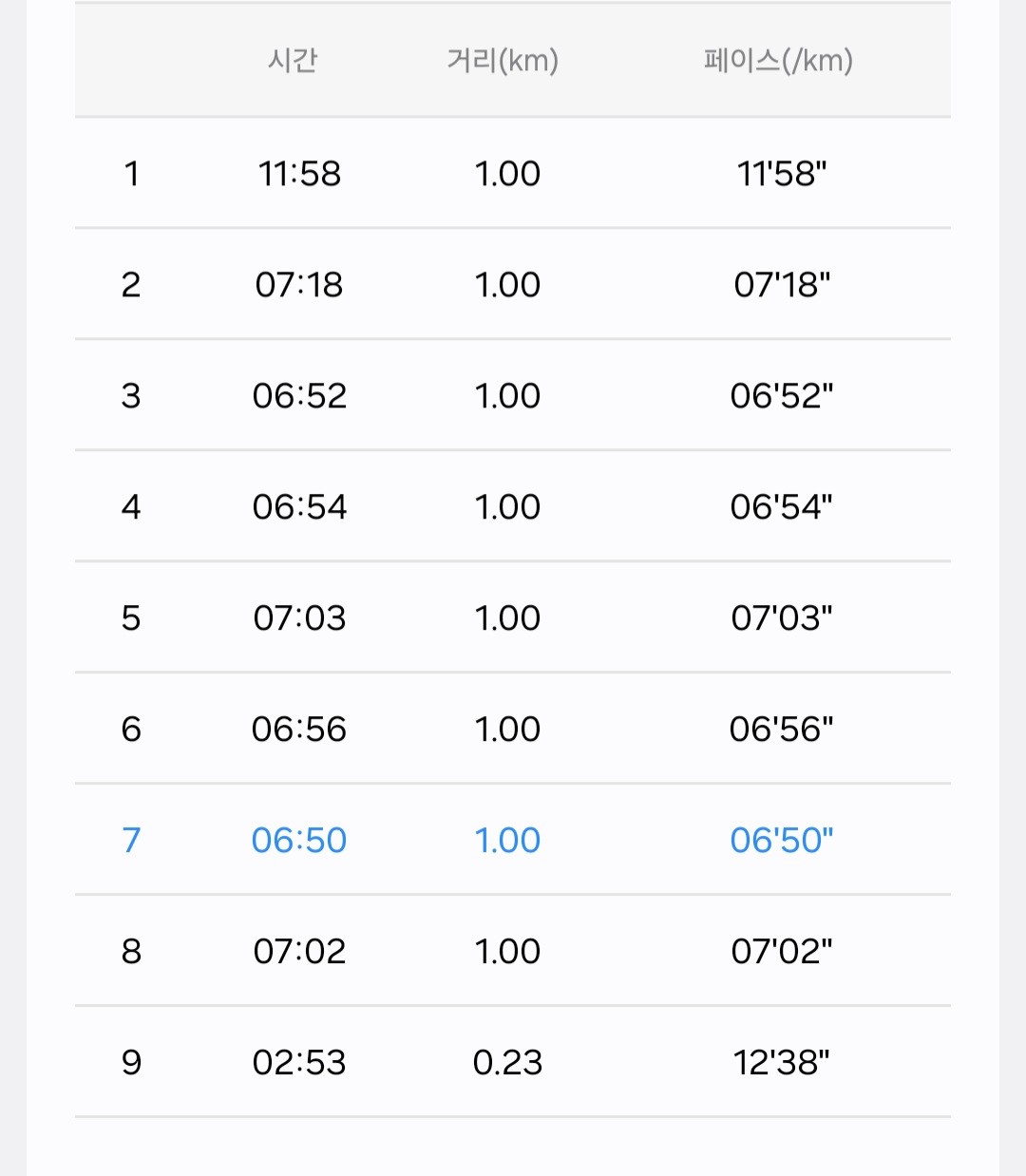This screenshot has width=1026, height=1176.
Task: Tap lap 9 pace 12'38"
Action: (x=782, y=1063)
